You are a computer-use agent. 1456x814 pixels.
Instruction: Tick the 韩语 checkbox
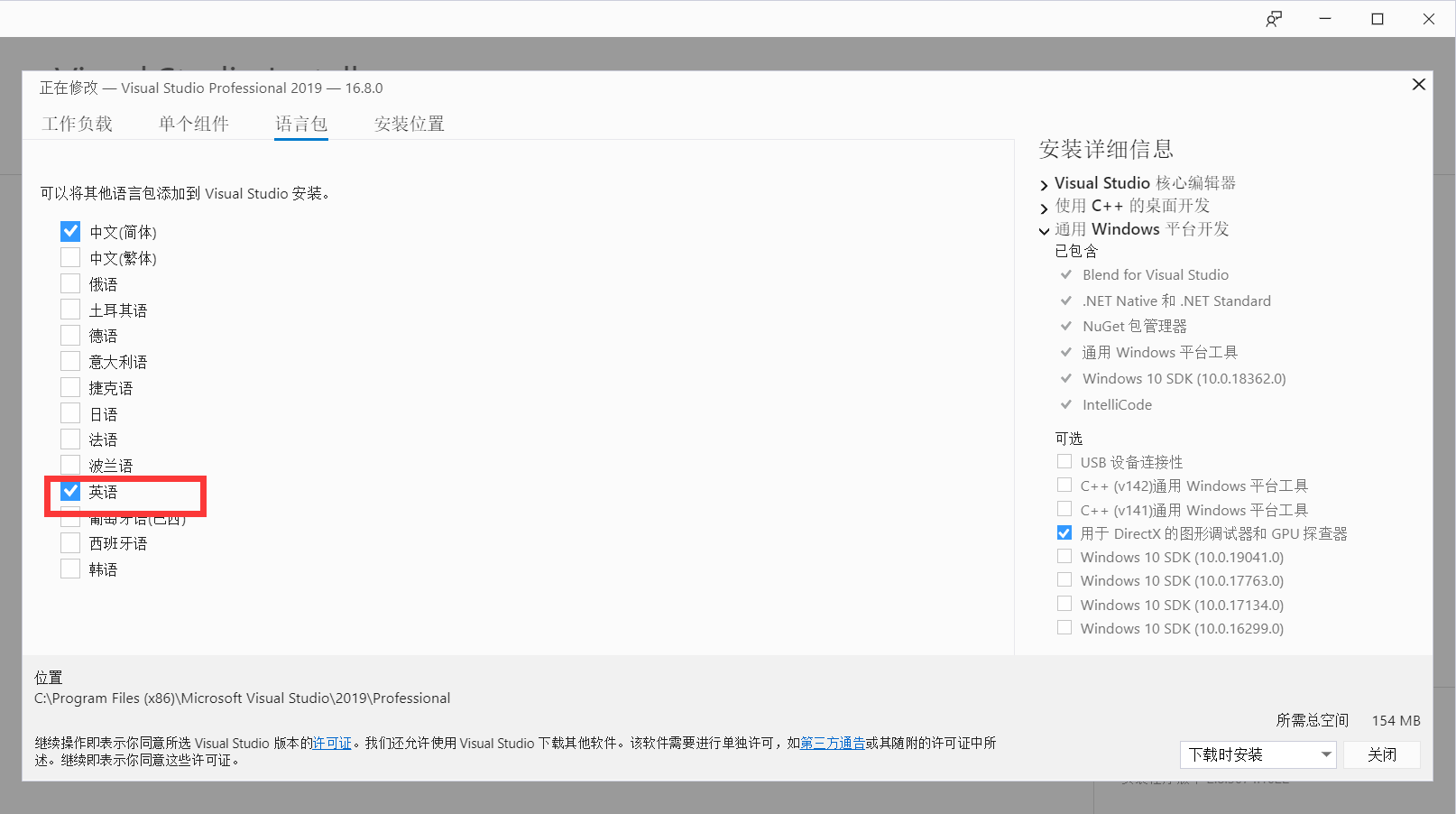point(70,569)
